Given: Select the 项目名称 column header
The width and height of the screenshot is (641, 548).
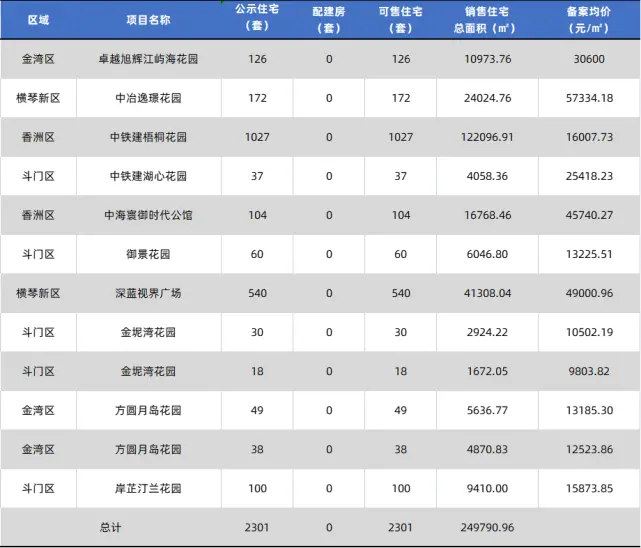Looking at the screenshot, I should [148, 20].
